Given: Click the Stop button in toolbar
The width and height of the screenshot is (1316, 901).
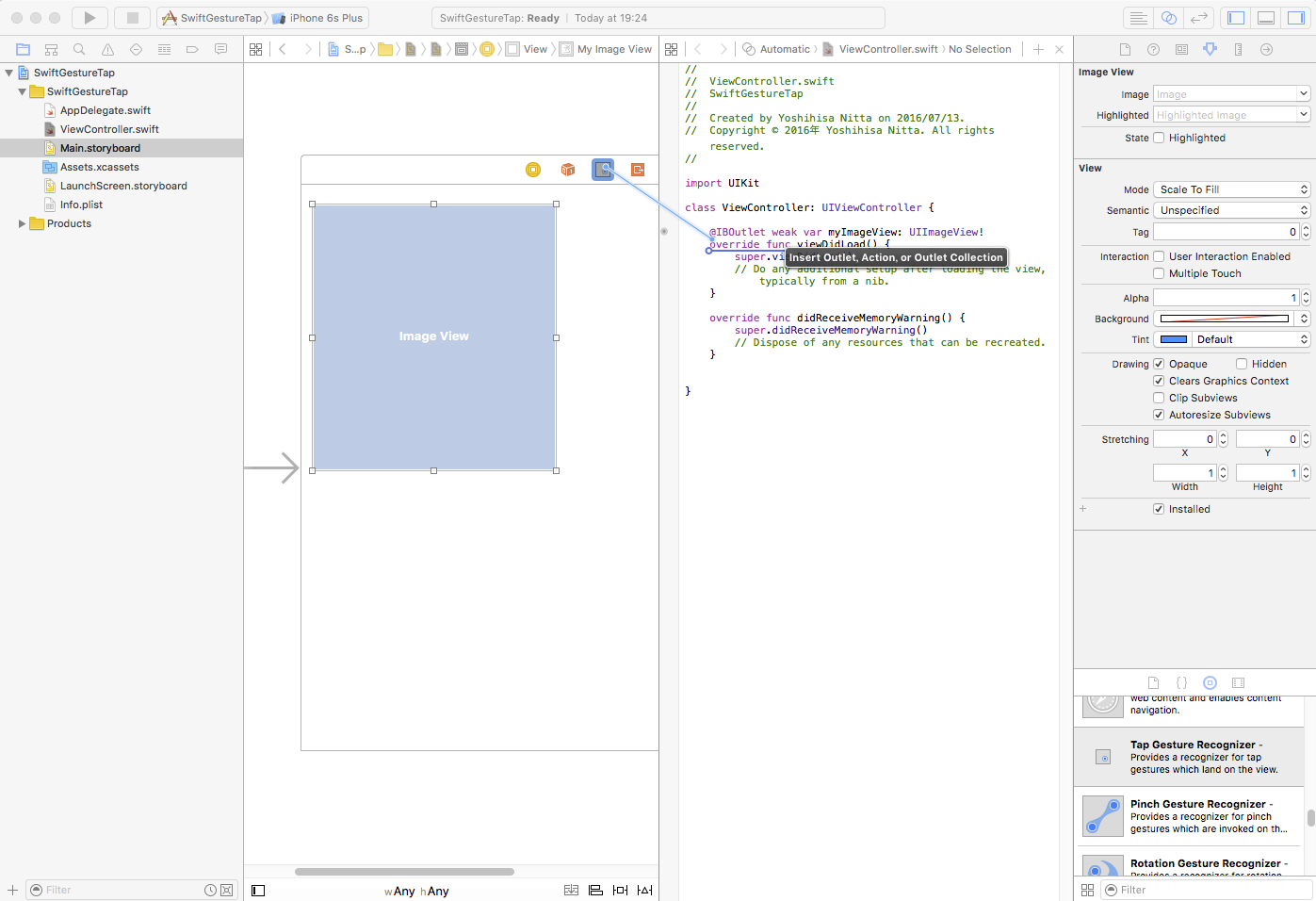Looking at the screenshot, I should pos(132,18).
